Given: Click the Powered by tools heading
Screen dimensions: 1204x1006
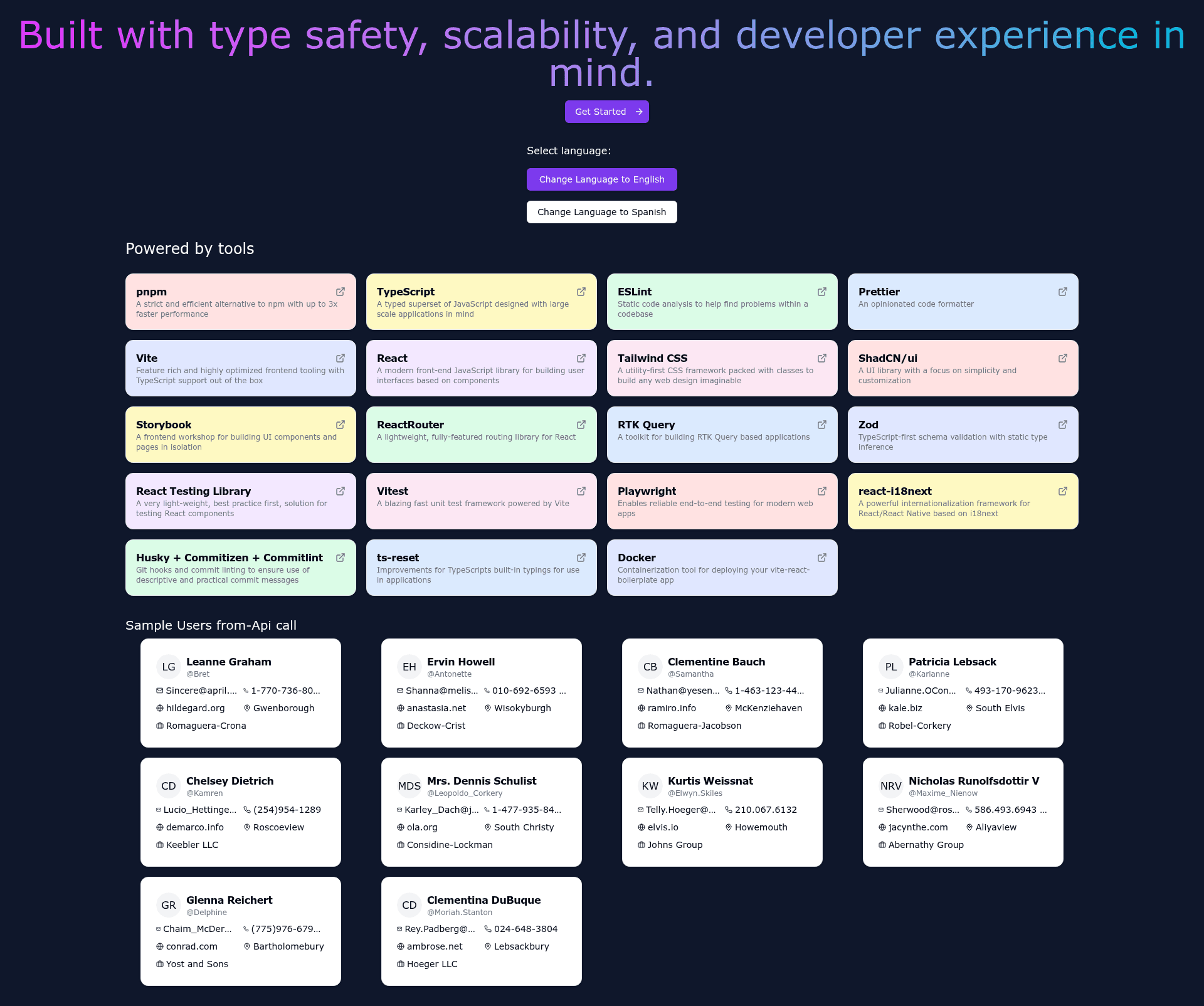Looking at the screenshot, I should tap(190, 248).
